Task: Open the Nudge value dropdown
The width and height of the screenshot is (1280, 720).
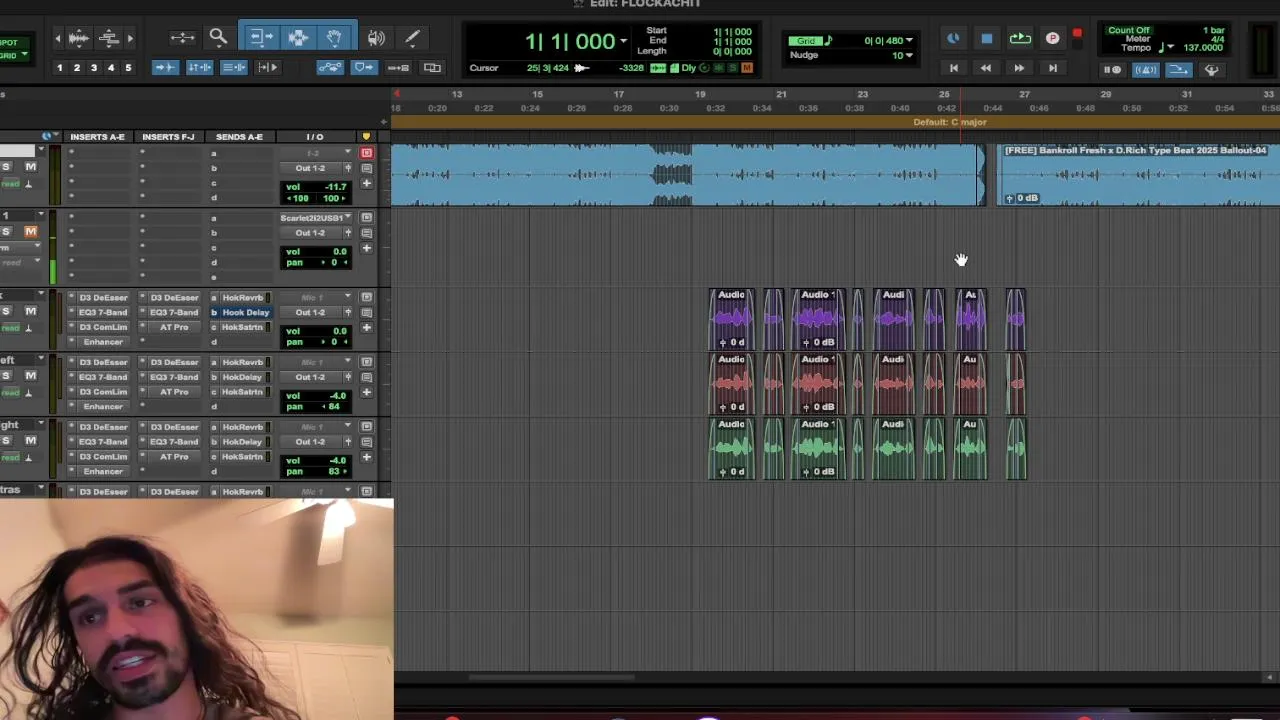Action: [909, 55]
